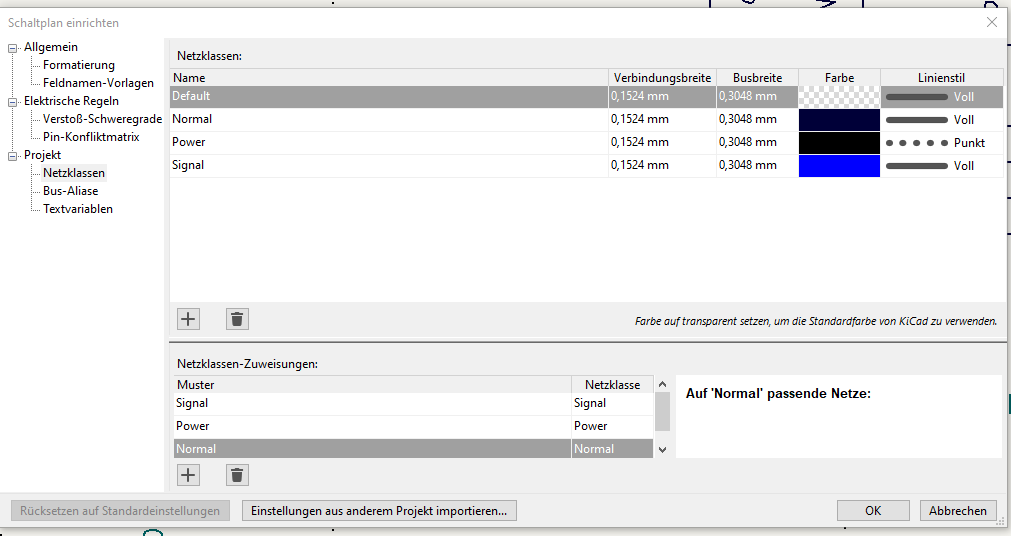Click the assignments list scrollbar thumb
The image size is (1011, 536).
662,412
